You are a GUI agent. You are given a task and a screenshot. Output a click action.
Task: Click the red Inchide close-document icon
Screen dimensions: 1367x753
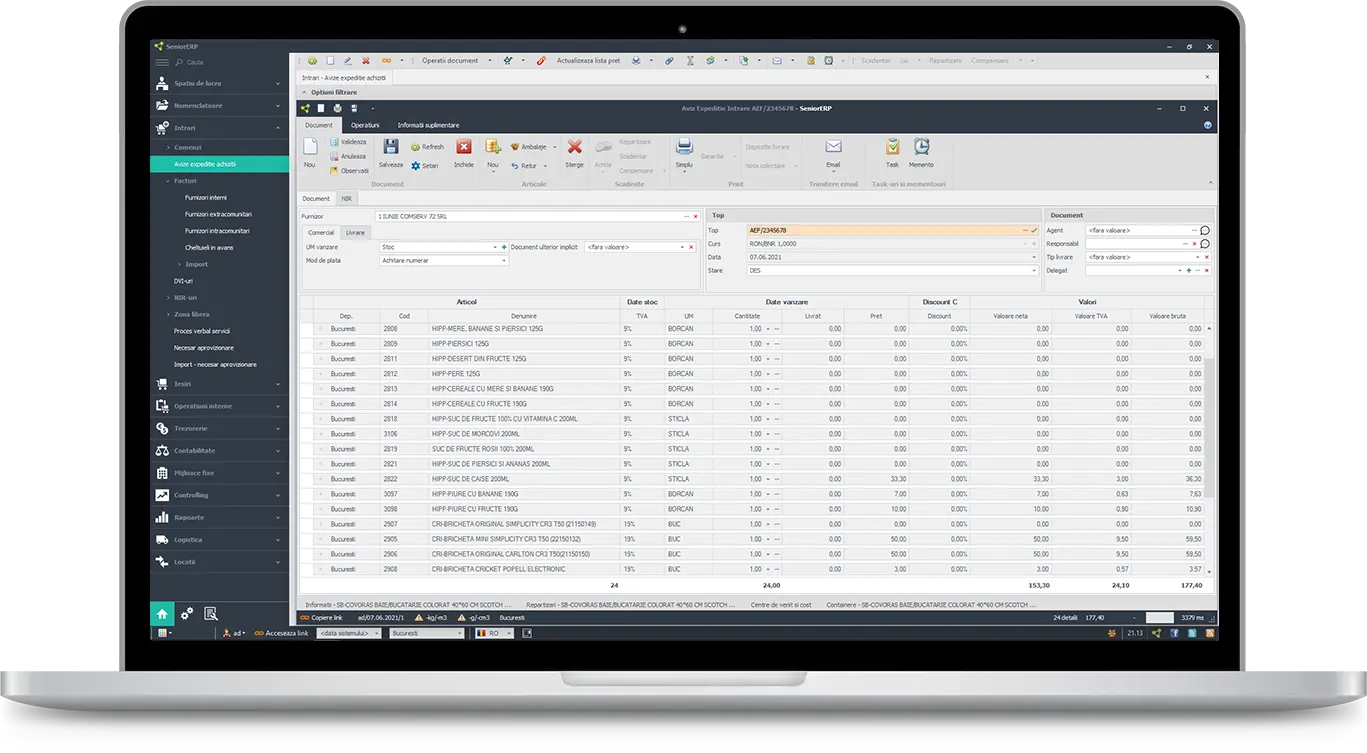[x=464, y=147]
